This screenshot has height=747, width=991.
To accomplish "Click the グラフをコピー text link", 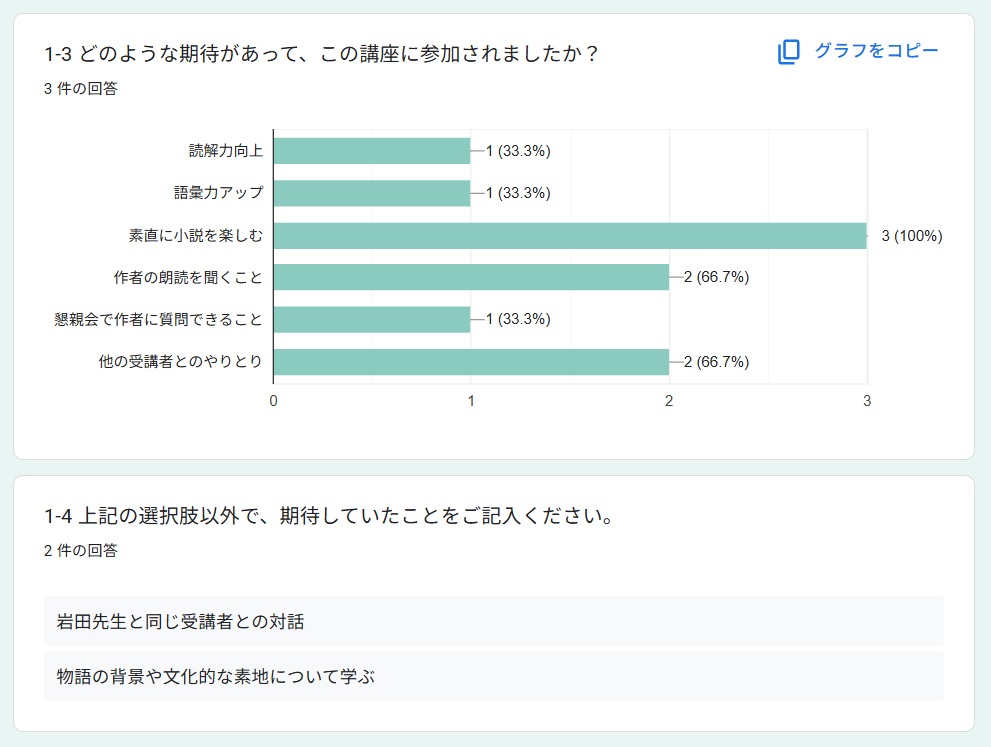I will pyautogui.click(x=876, y=51).
